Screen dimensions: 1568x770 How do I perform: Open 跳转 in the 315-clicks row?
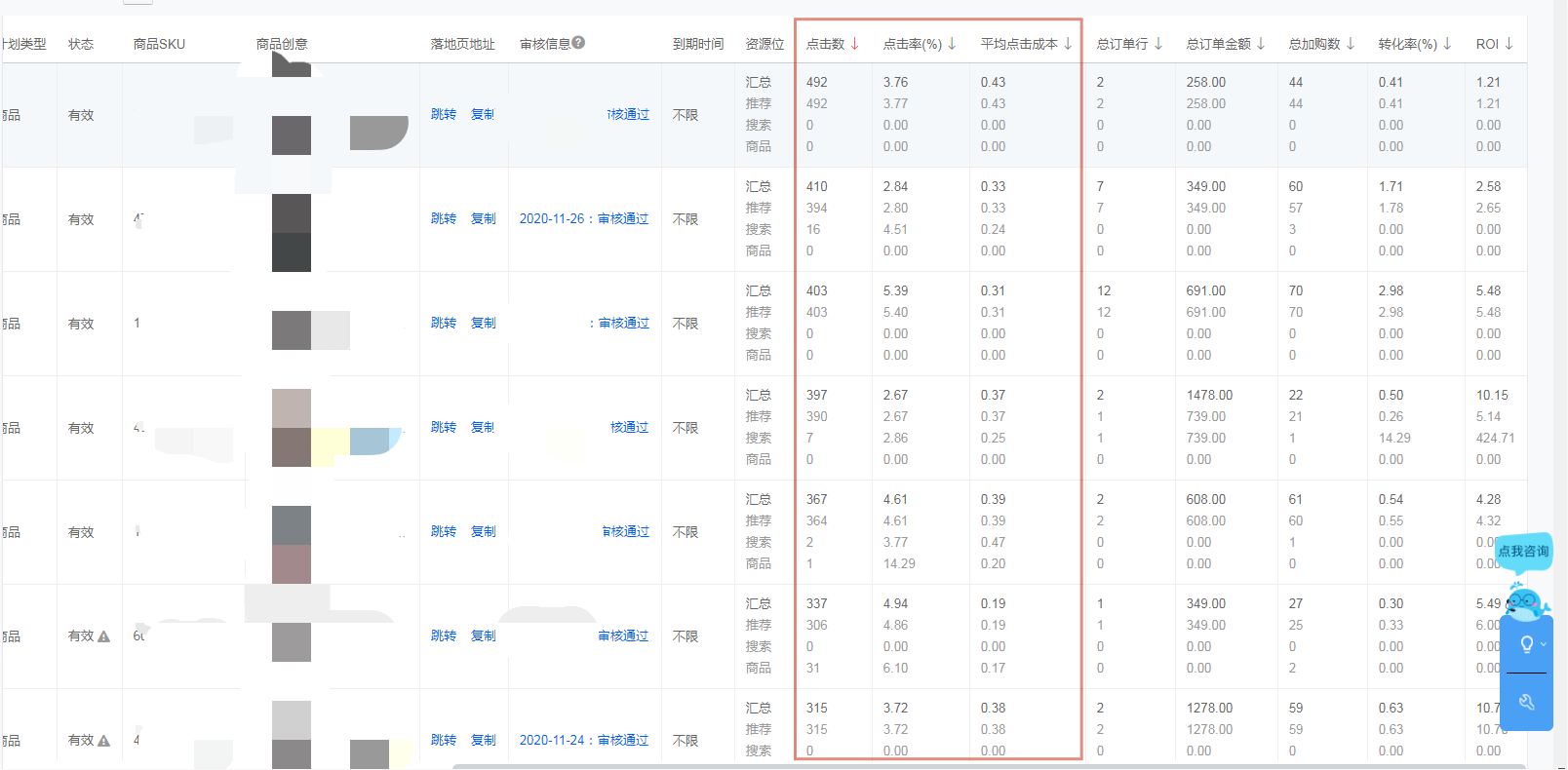(444, 741)
